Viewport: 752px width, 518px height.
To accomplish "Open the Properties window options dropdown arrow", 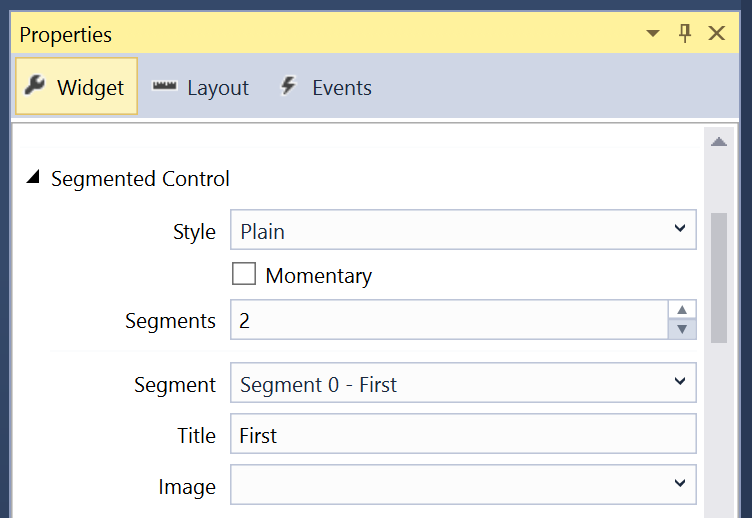I will (x=653, y=33).
